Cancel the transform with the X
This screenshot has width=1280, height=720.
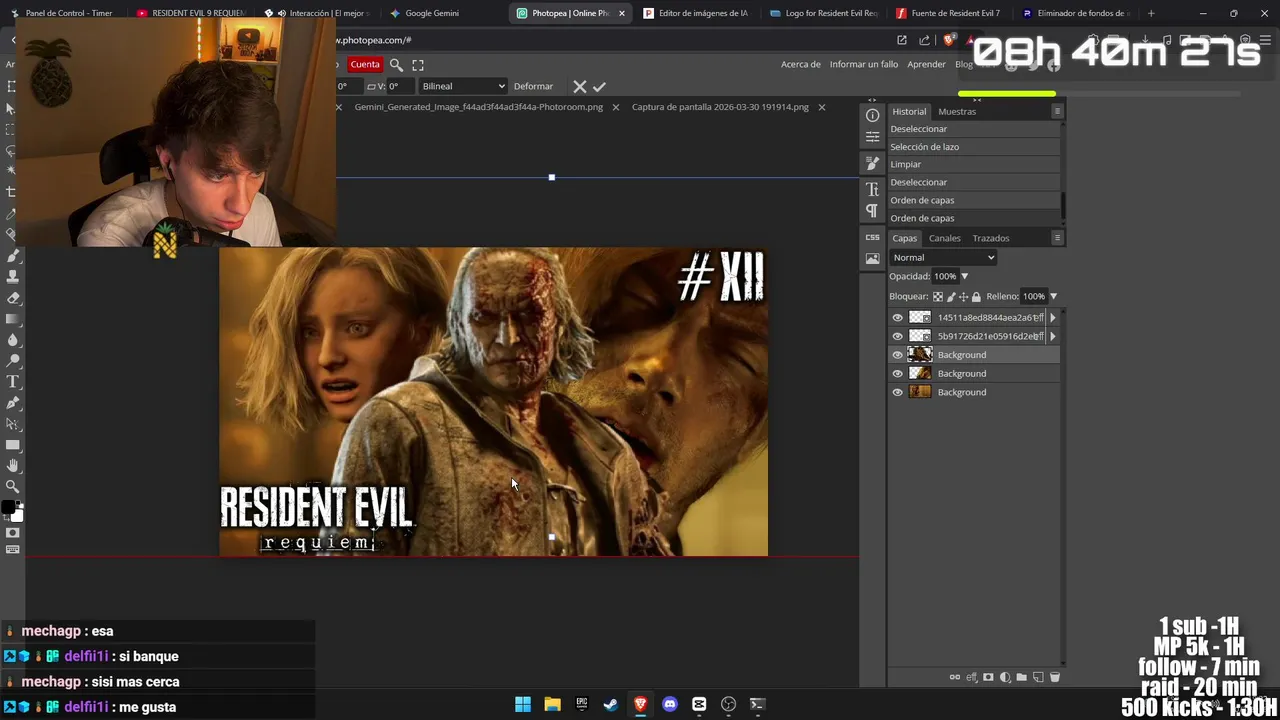coord(579,86)
